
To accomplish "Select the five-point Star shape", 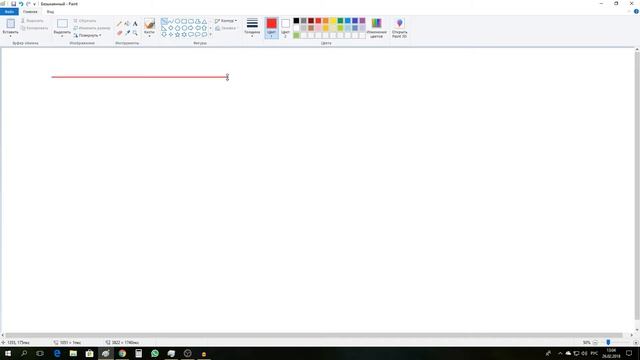I will click(x=178, y=35).
